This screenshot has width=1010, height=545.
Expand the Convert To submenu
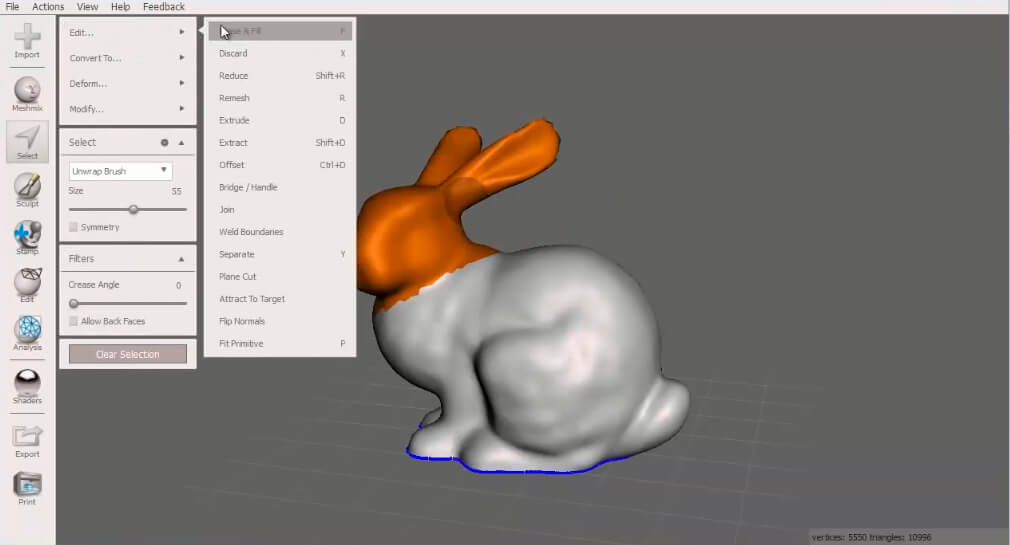coord(127,58)
